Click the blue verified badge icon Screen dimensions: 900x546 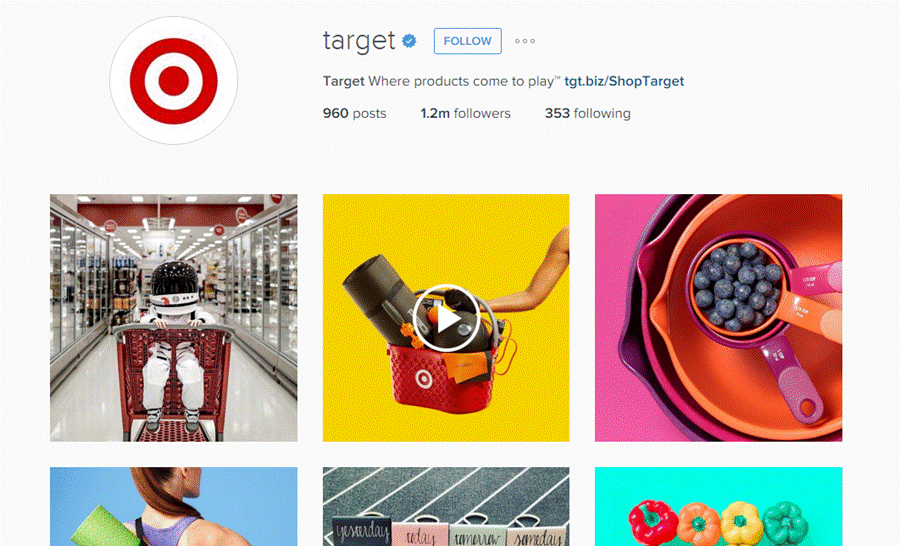[409, 41]
